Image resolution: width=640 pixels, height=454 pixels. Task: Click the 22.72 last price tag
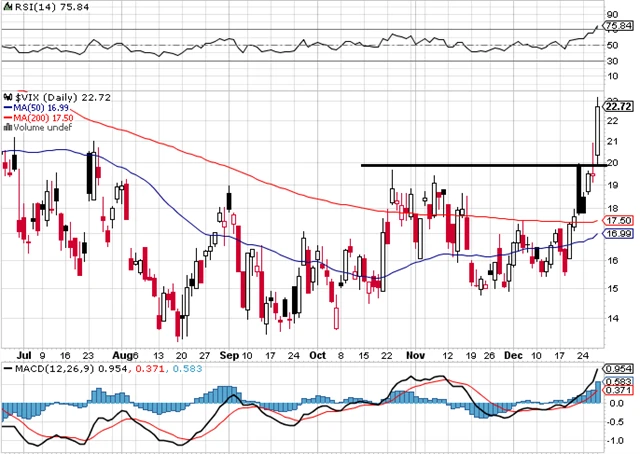click(619, 107)
